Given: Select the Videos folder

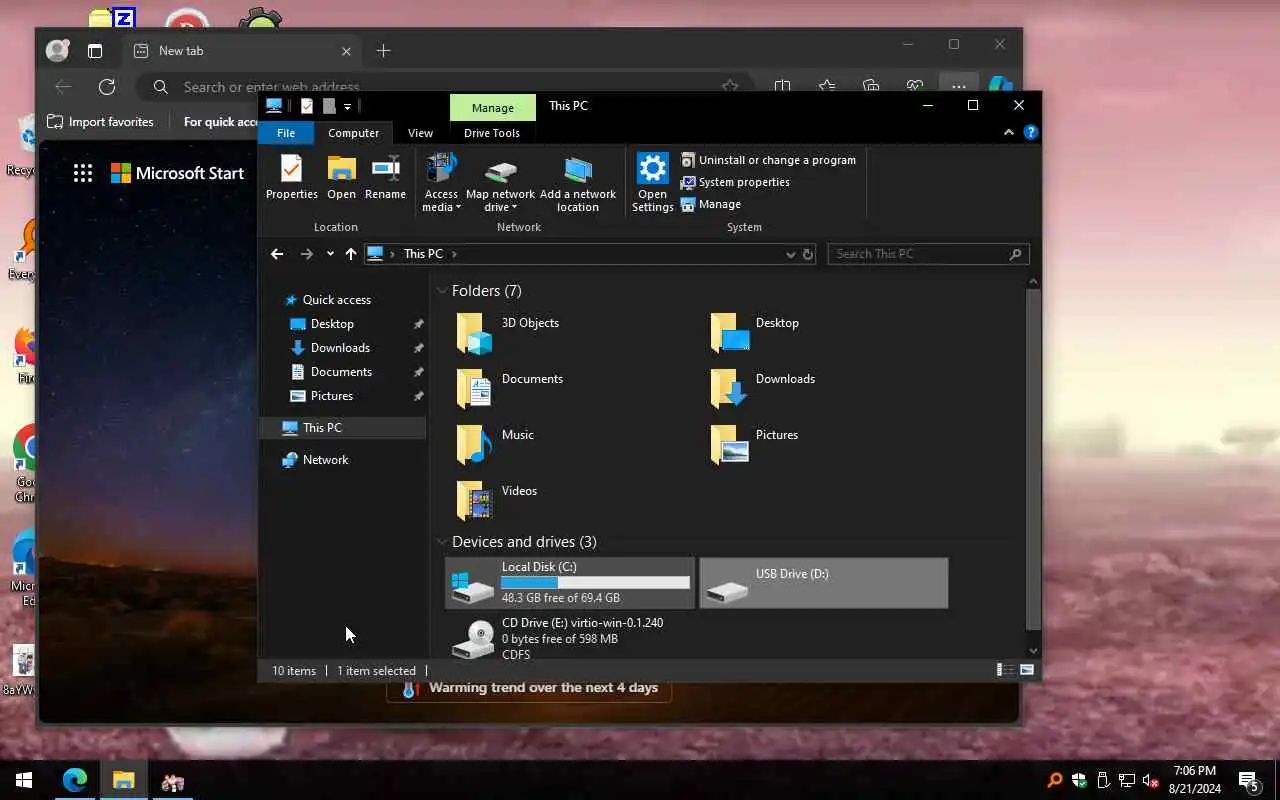Looking at the screenshot, I should click(570, 501).
